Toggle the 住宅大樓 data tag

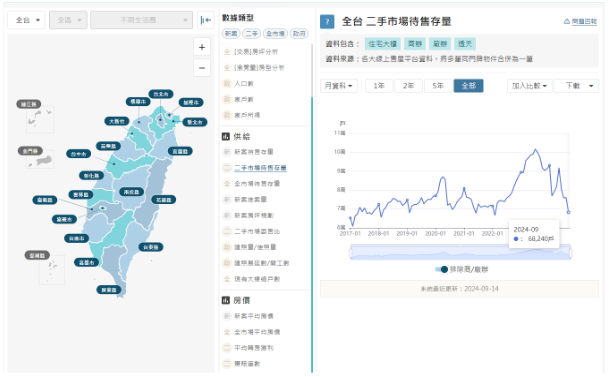tap(383, 44)
